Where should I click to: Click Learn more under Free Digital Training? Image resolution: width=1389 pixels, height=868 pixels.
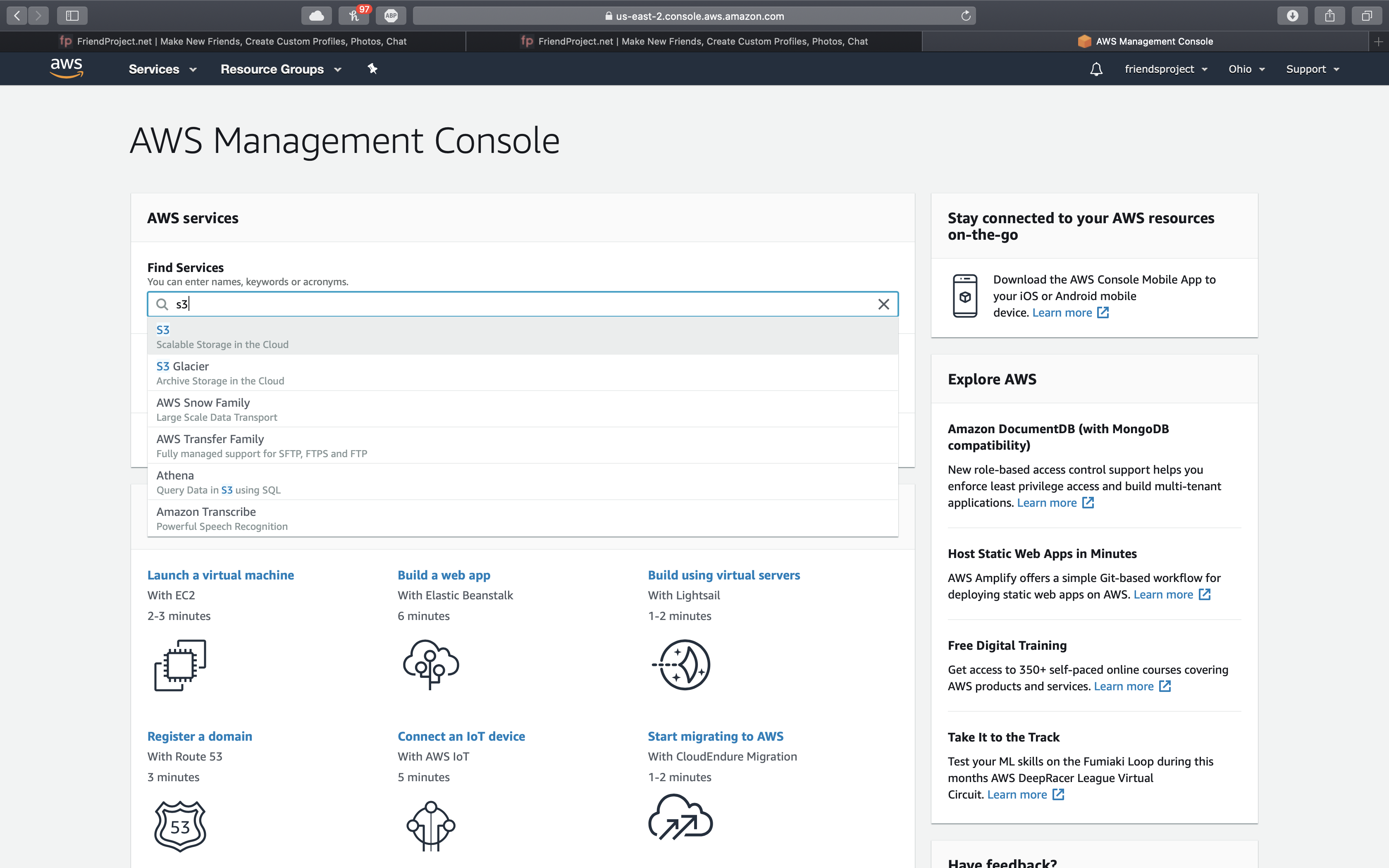click(1123, 686)
